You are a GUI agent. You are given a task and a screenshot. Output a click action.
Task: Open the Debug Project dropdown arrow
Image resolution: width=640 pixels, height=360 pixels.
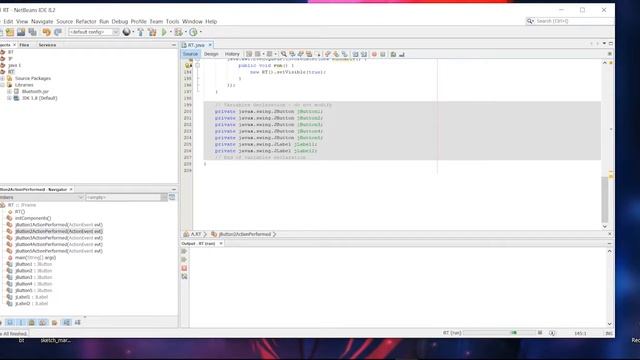tap(186, 32)
